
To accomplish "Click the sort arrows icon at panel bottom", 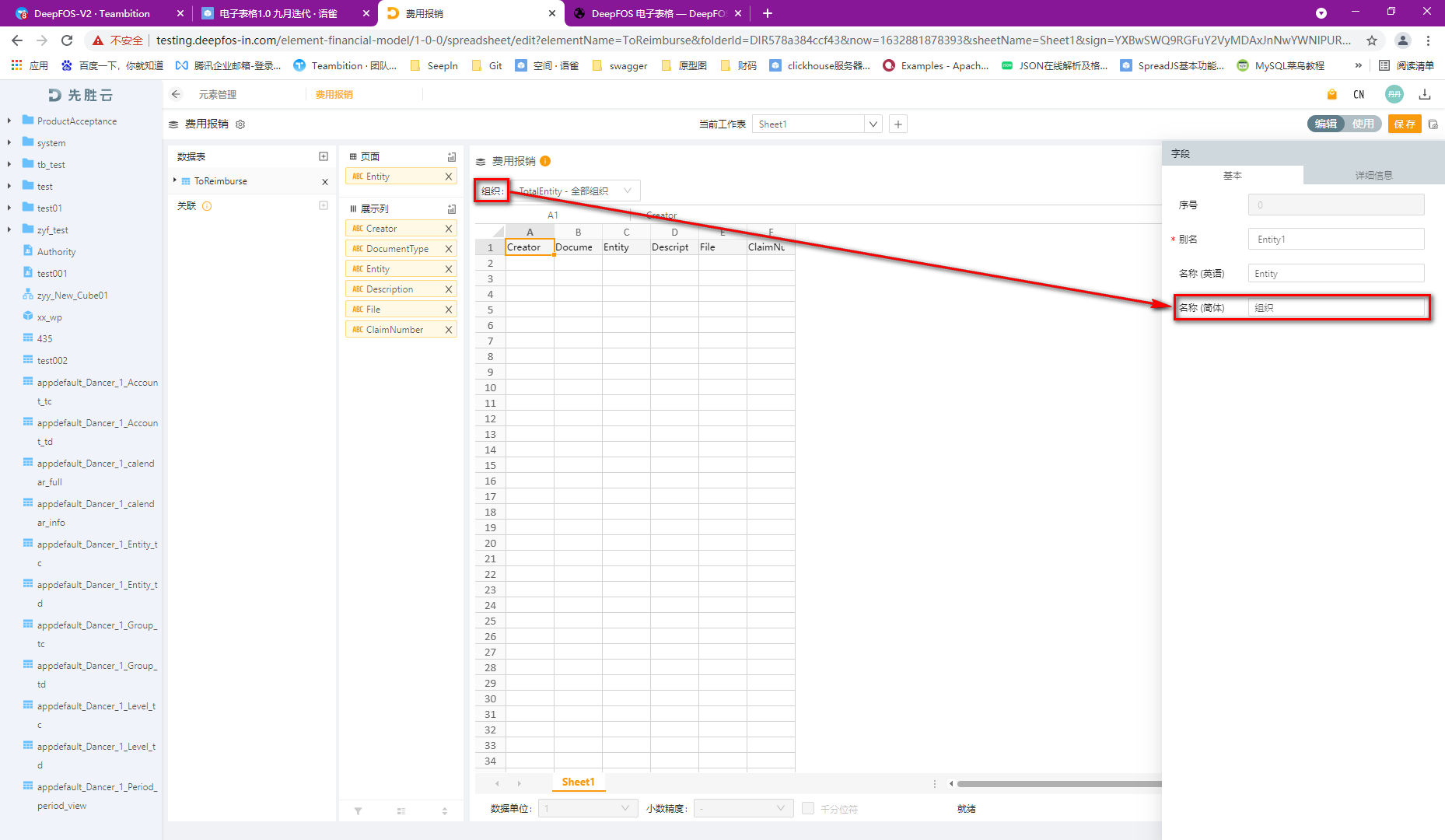I will click(445, 810).
